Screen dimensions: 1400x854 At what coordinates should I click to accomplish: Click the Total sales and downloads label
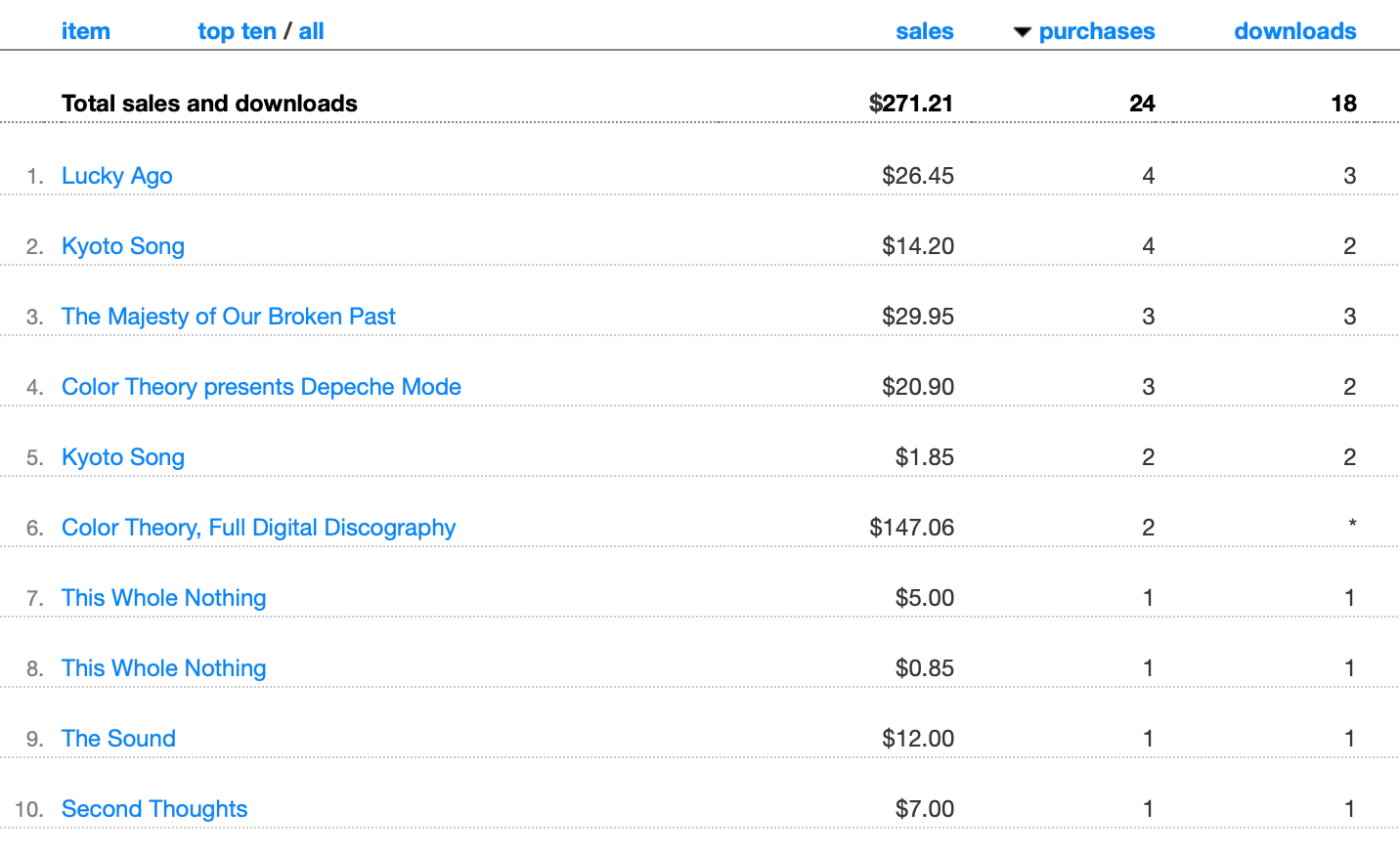pos(209,104)
